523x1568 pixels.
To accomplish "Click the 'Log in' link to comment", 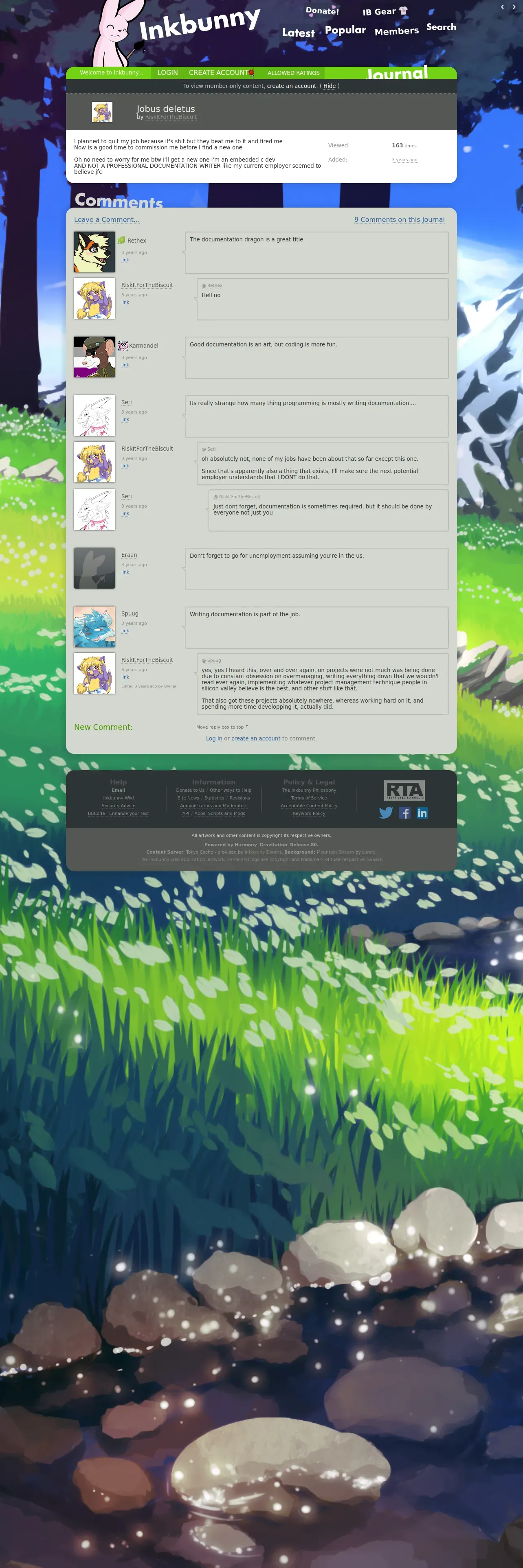I will [214, 738].
